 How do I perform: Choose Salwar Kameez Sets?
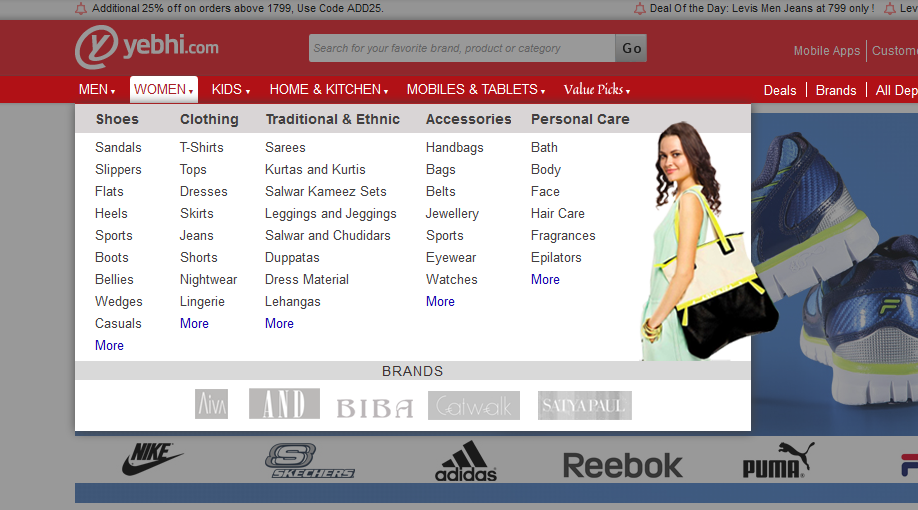(x=326, y=191)
